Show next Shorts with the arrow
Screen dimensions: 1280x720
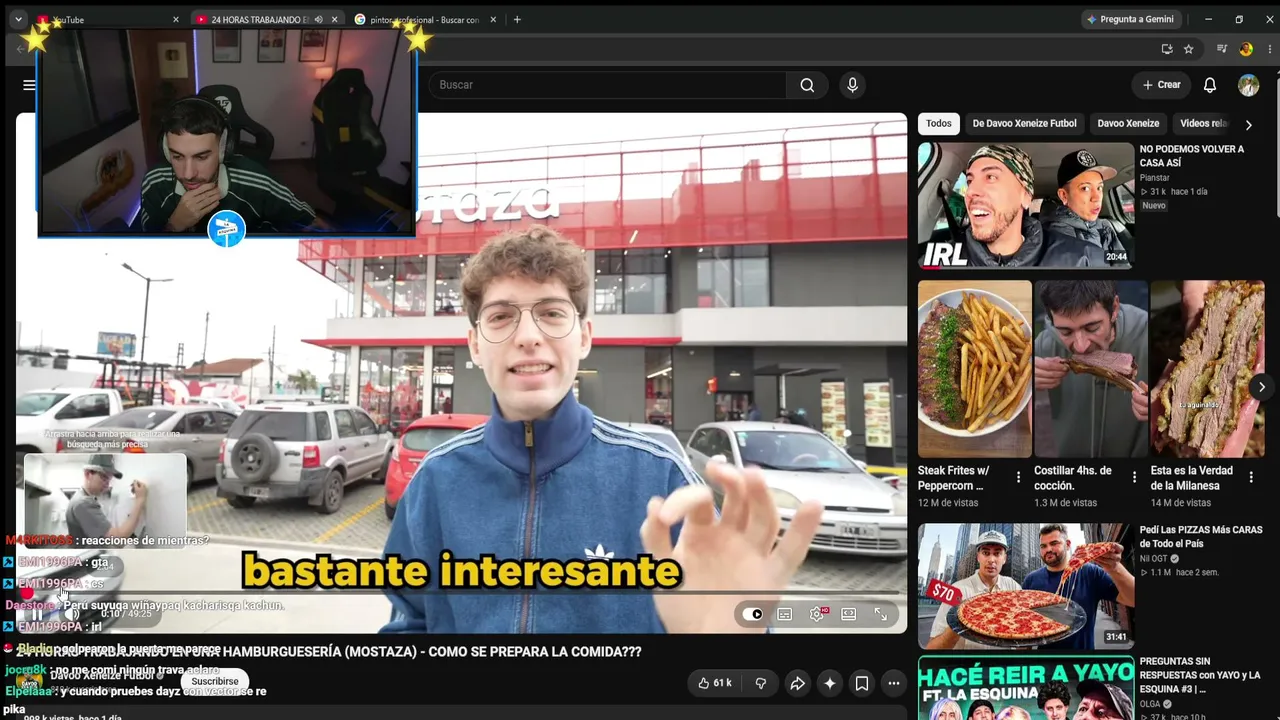(1262, 387)
